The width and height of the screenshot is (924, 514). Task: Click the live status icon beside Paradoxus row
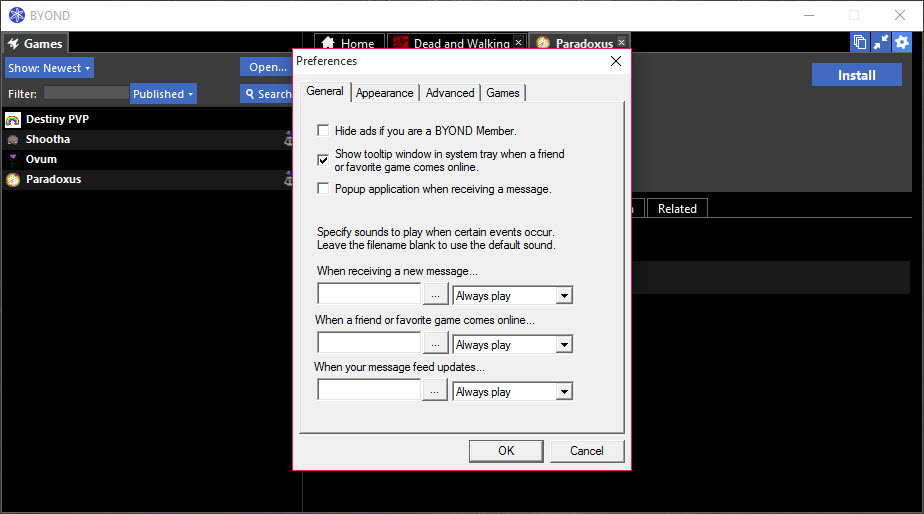pos(288,179)
